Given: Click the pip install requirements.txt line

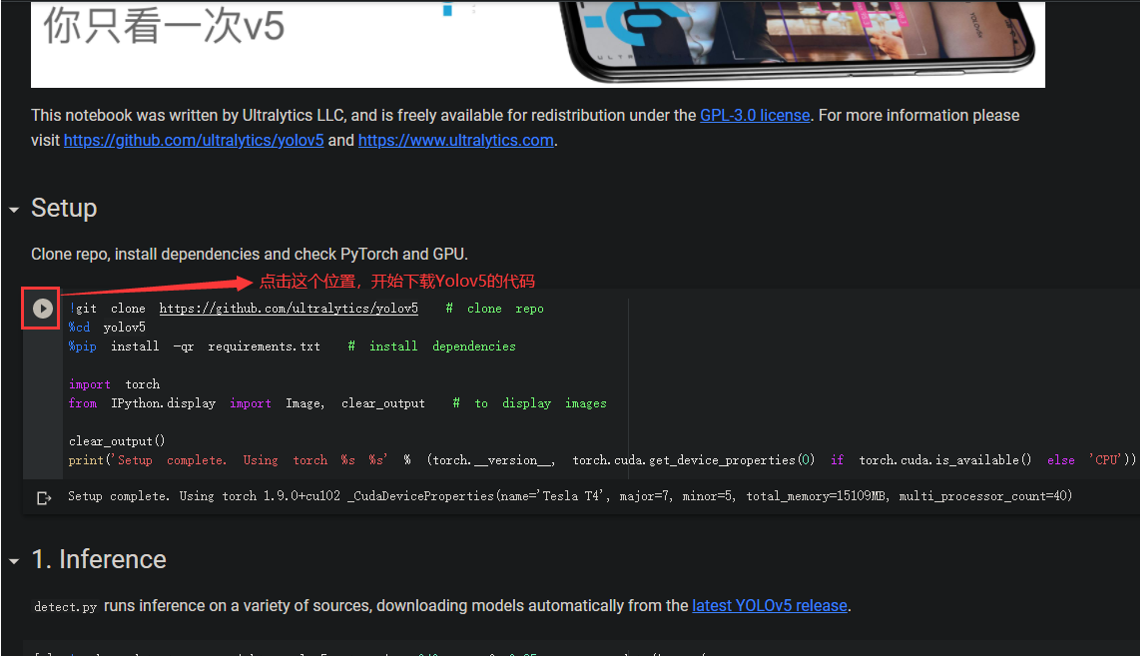Looking at the screenshot, I should tap(292, 346).
